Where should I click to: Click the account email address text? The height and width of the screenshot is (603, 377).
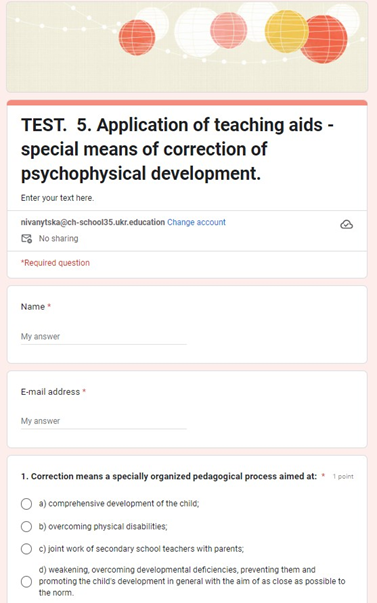click(x=93, y=222)
